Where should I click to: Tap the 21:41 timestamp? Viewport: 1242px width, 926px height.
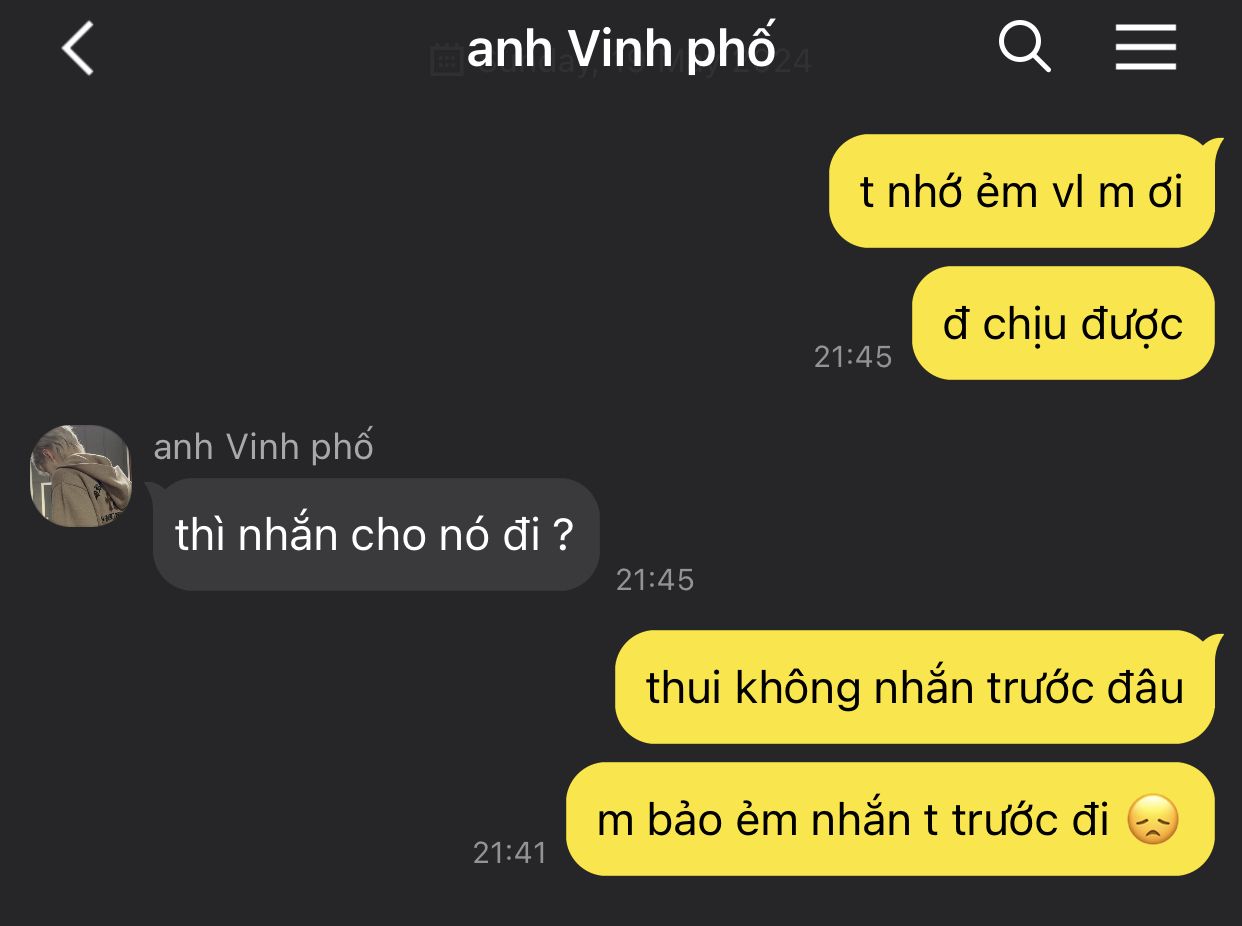[510, 853]
